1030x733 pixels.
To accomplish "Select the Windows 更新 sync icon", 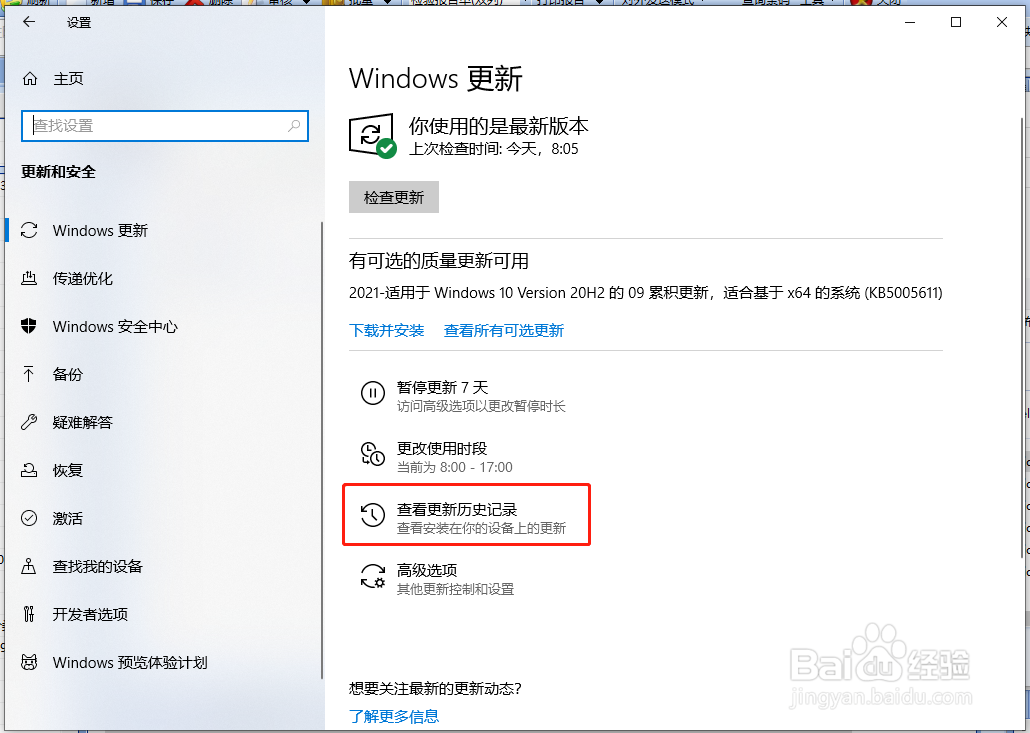I will tap(29, 231).
